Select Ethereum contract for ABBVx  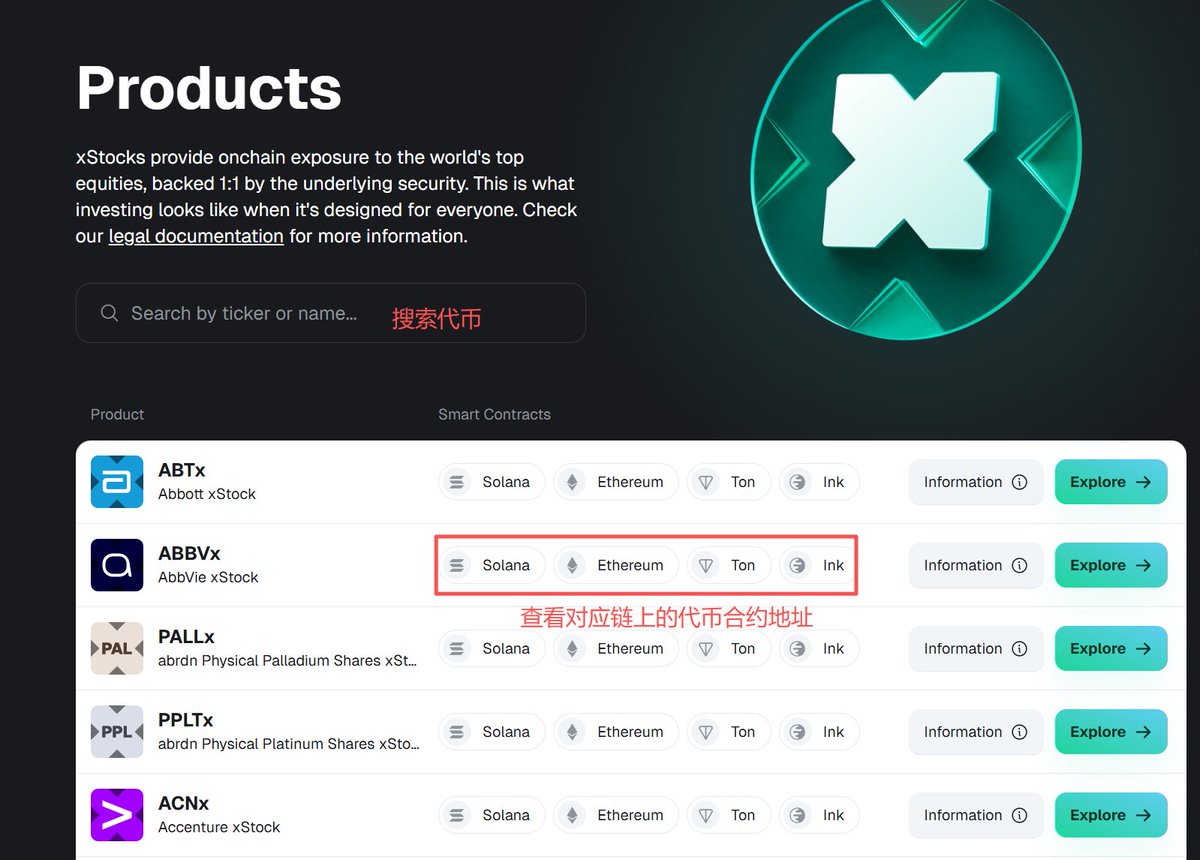coord(616,565)
